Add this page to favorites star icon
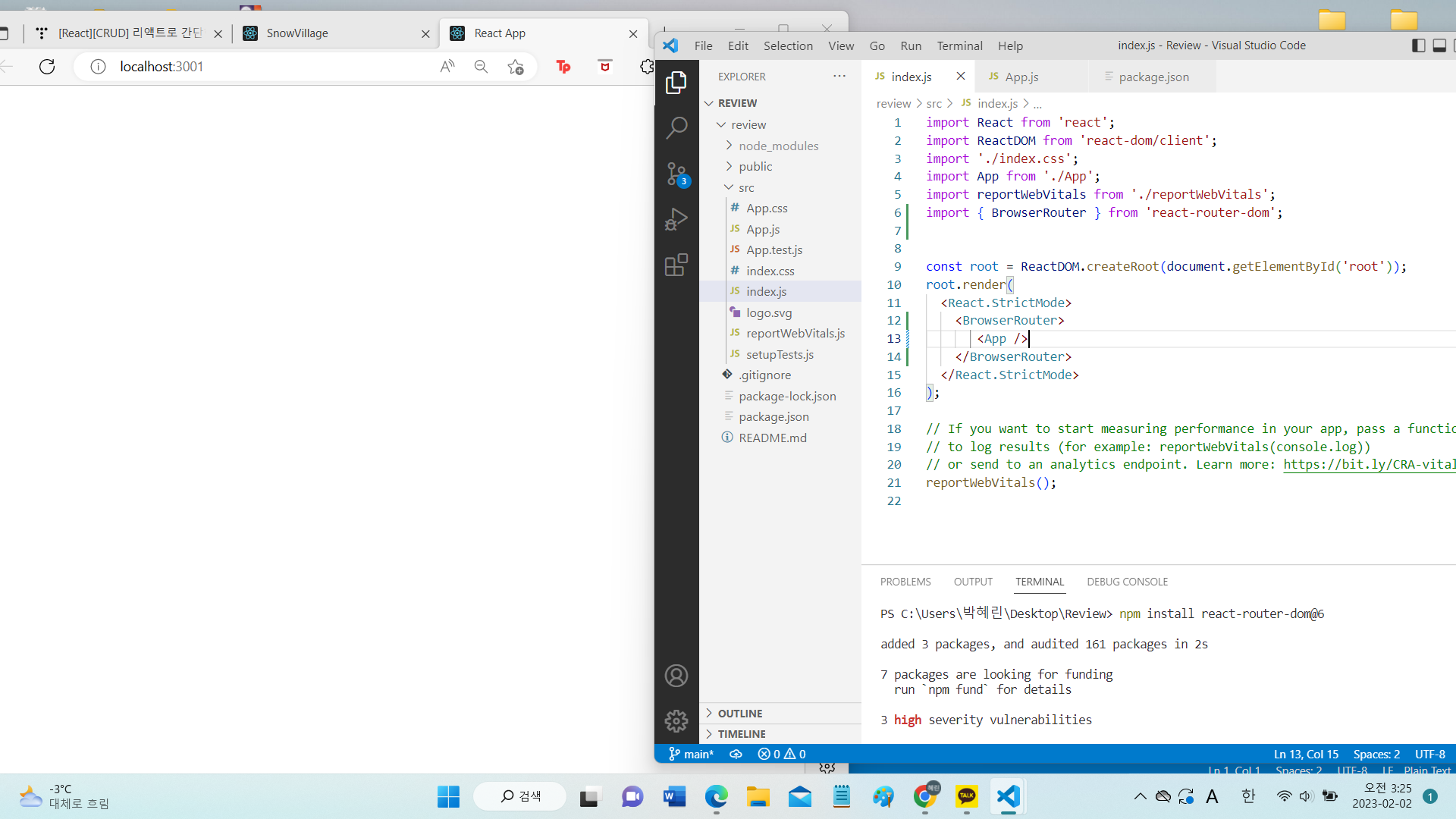Image resolution: width=1456 pixels, height=819 pixels. [x=516, y=67]
